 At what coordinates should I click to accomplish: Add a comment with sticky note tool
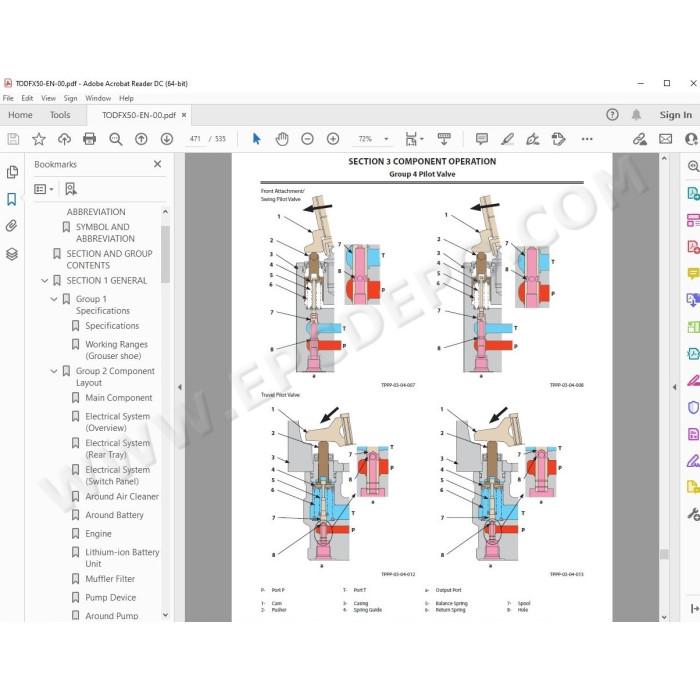click(x=482, y=139)
